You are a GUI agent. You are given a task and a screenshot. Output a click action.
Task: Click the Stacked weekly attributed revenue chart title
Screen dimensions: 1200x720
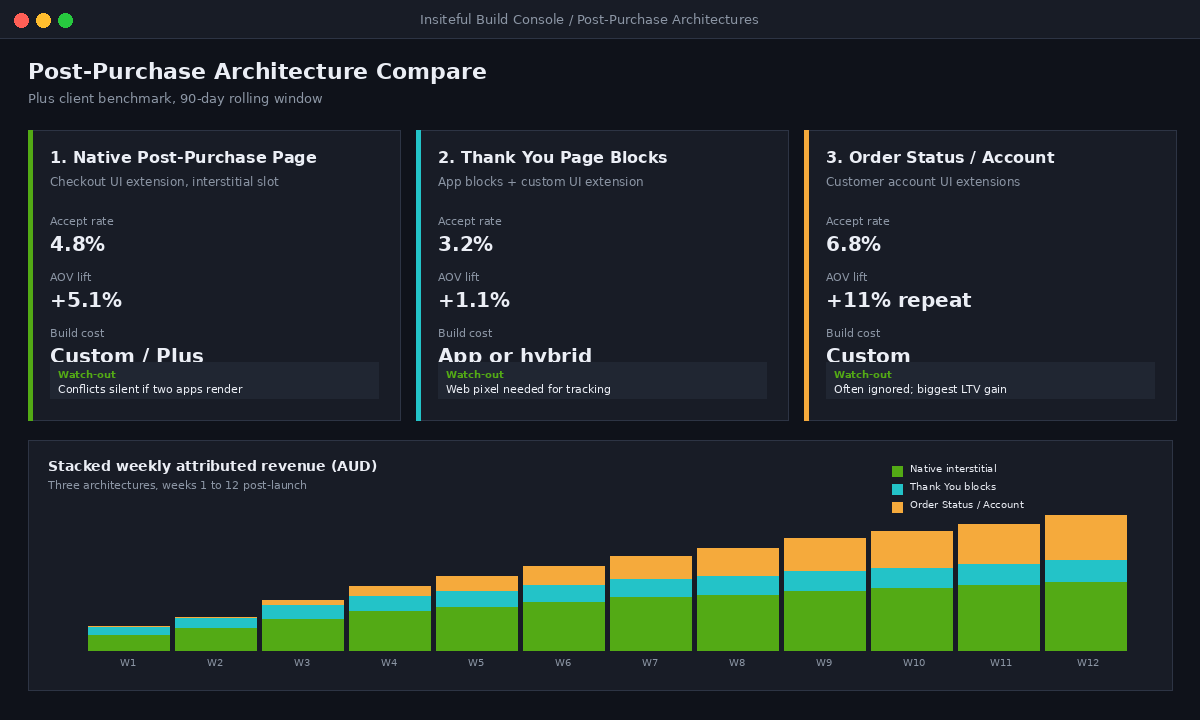[212, 466]
